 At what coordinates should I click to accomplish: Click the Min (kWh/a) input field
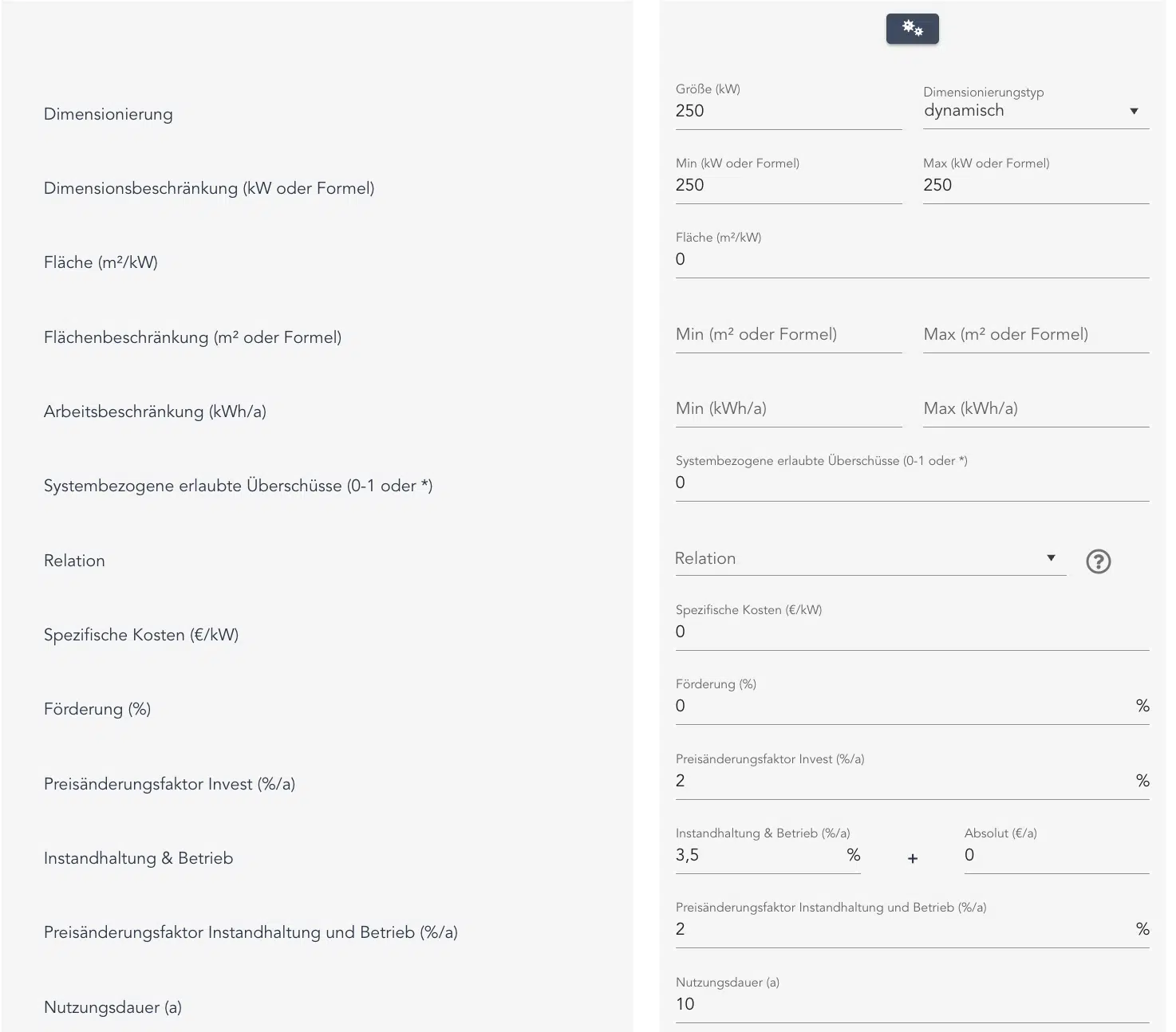[x=787, y=409]
